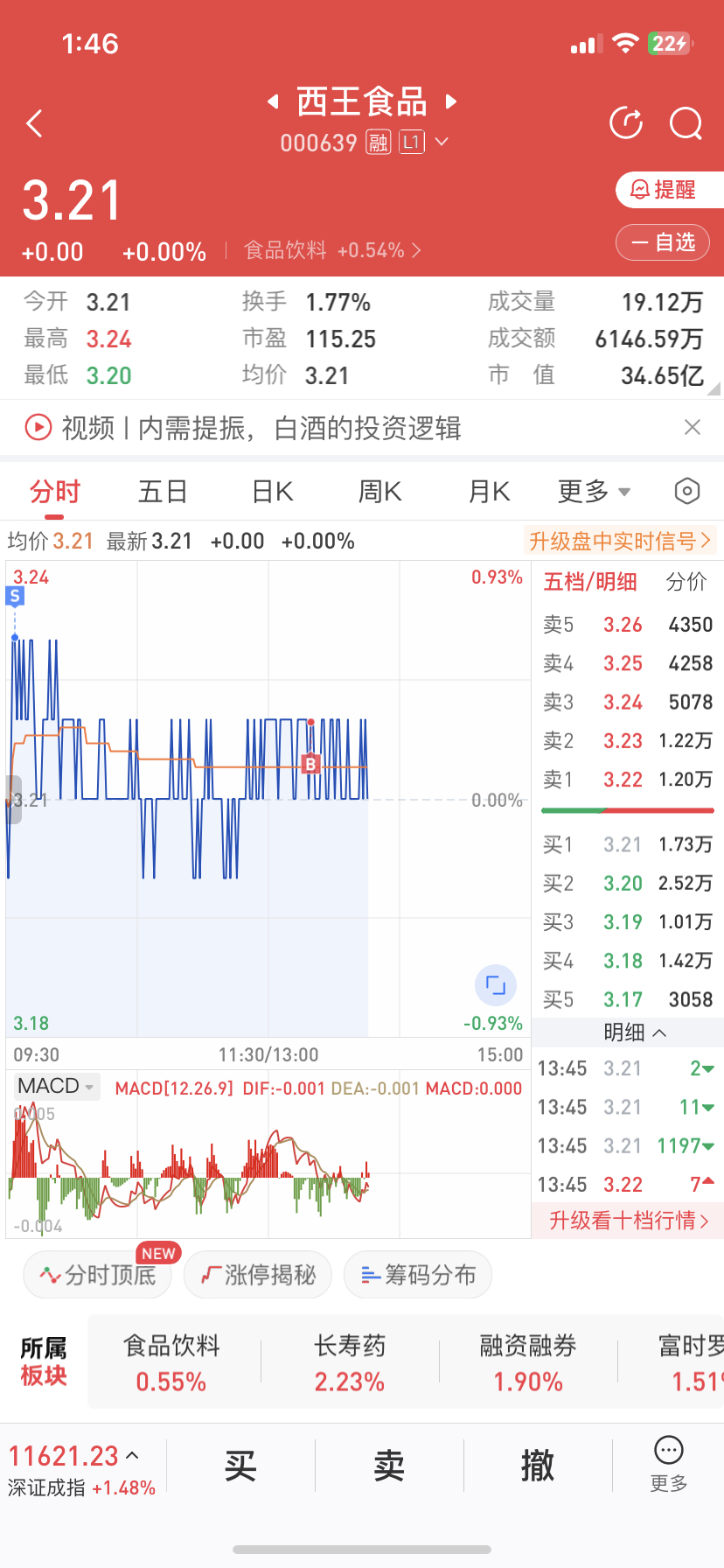724x1568 pixels.
Task: Open 筹码分布 feature button
Action: (x=418, y=1275)
